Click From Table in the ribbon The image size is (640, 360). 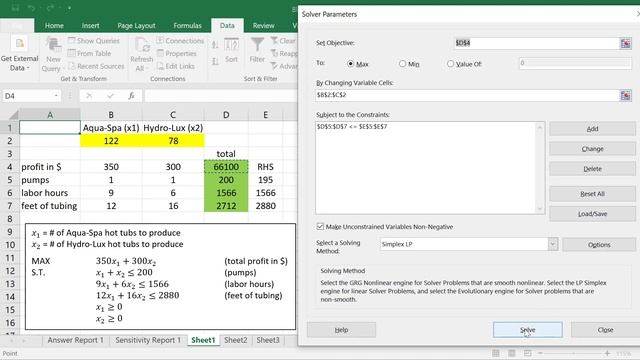[x=89, y=53]
